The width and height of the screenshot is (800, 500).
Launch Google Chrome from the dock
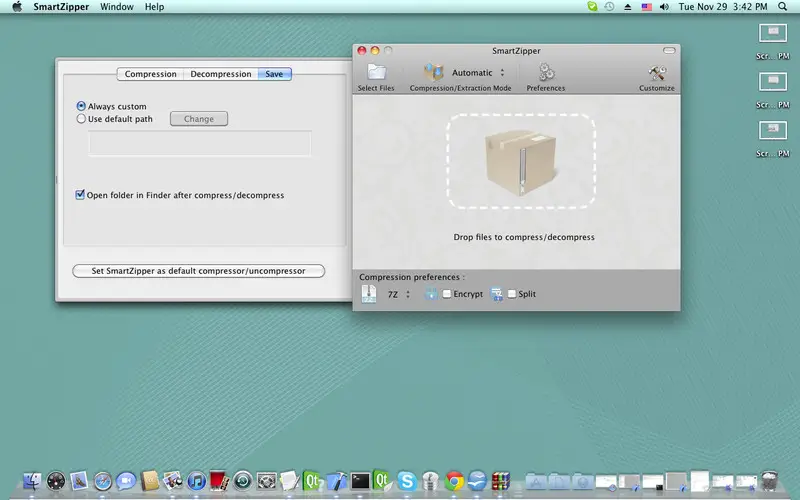pos(454,481)
